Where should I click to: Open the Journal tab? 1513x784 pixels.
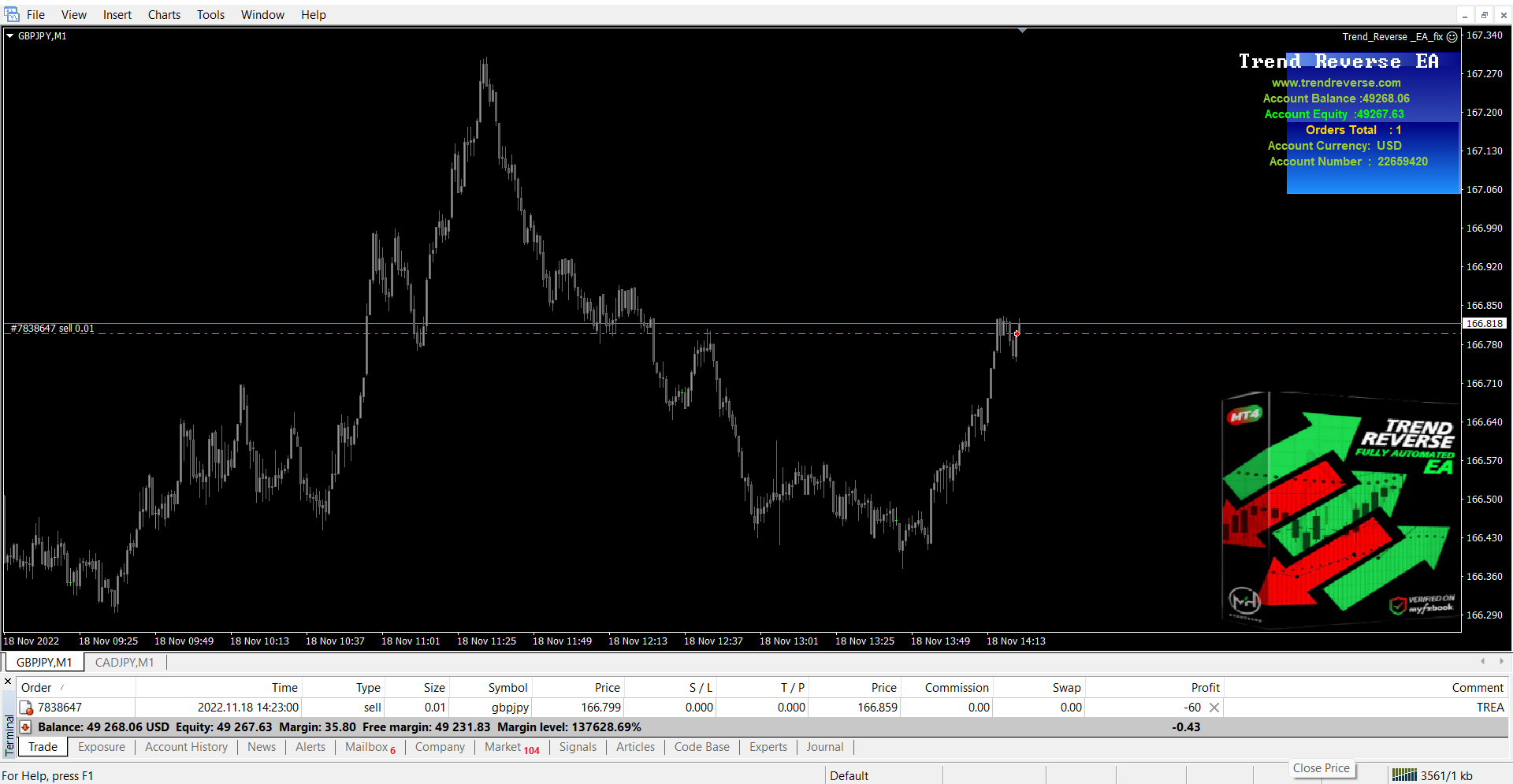click(824, 747)
